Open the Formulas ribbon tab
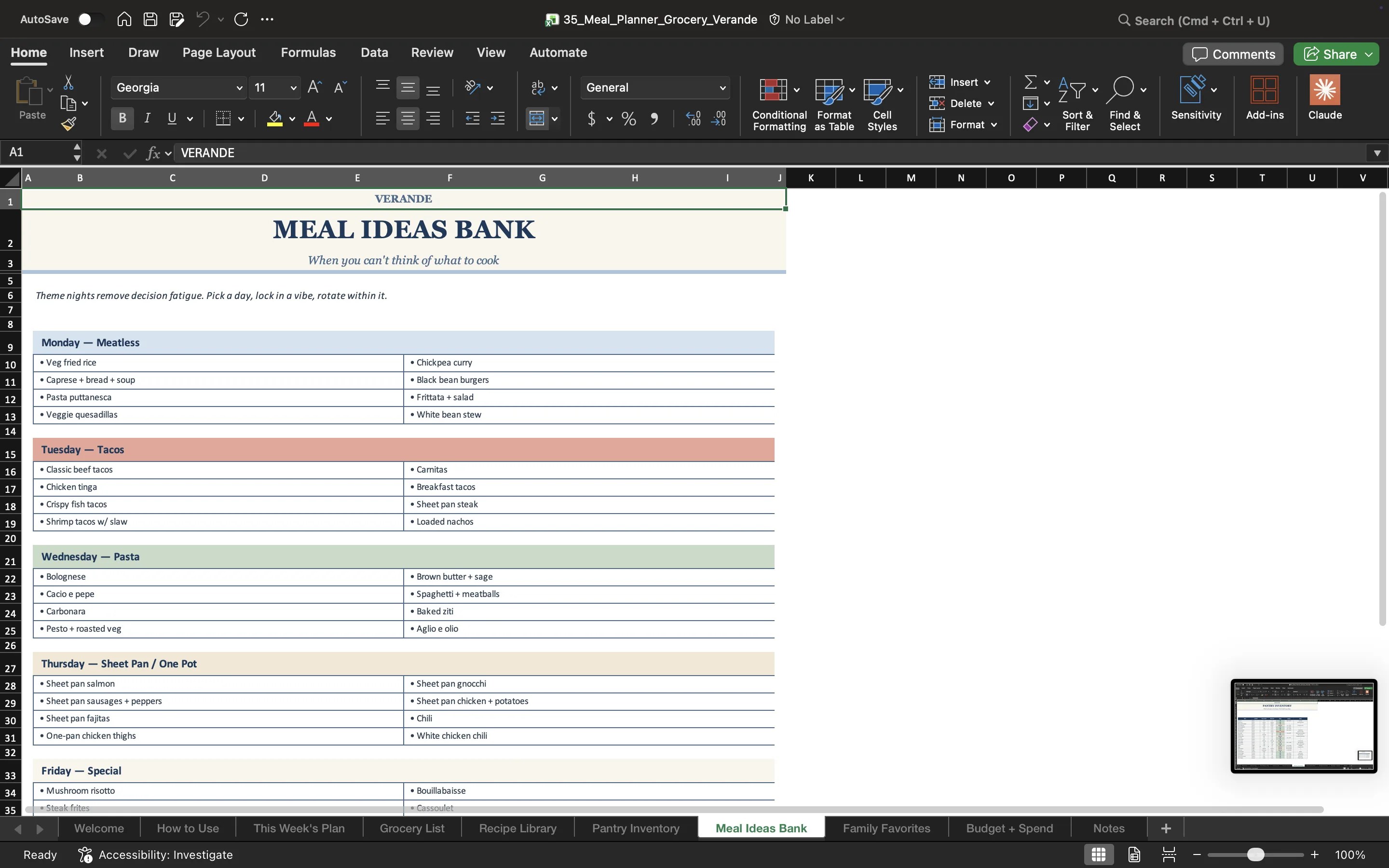 pyautogui.click(x=308, y=52)
